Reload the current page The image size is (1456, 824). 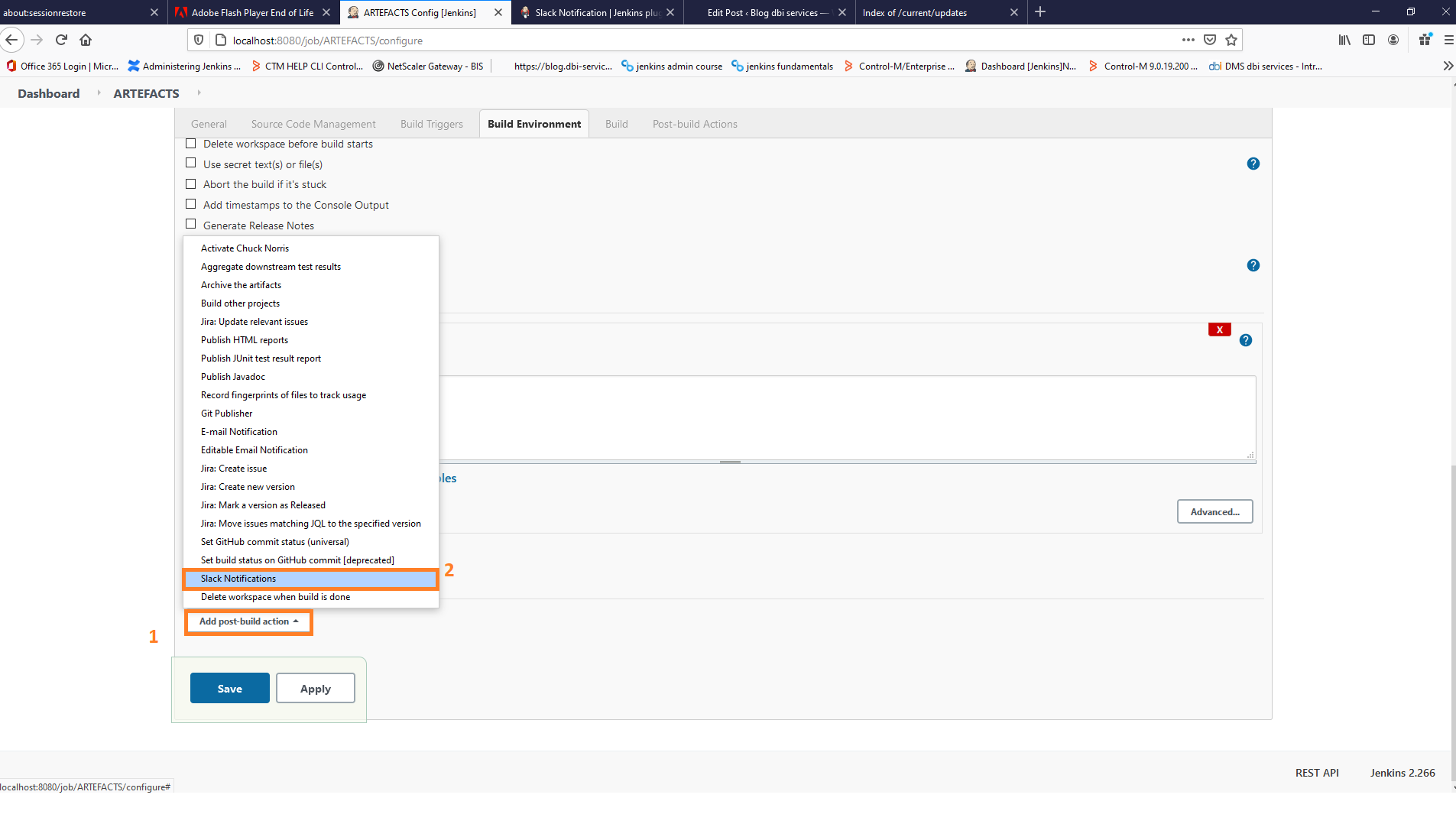pyautogui.click(x=61, y=40)
